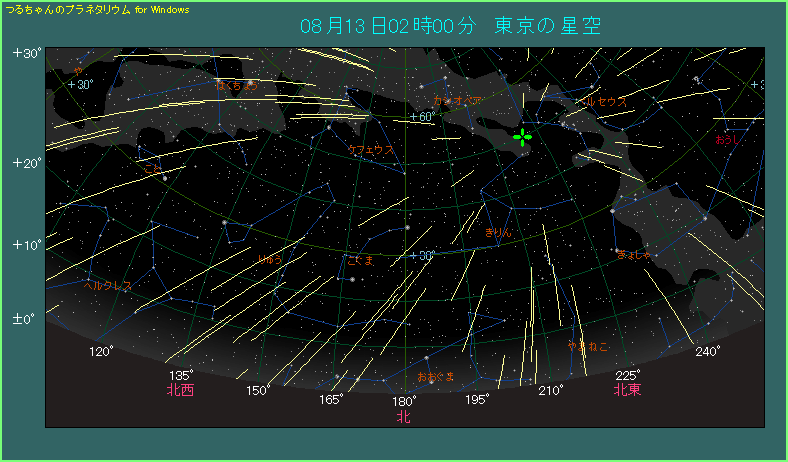788x462 pixels.
Task: Select the 北 direction label under 180°
Action: [404, 417]
